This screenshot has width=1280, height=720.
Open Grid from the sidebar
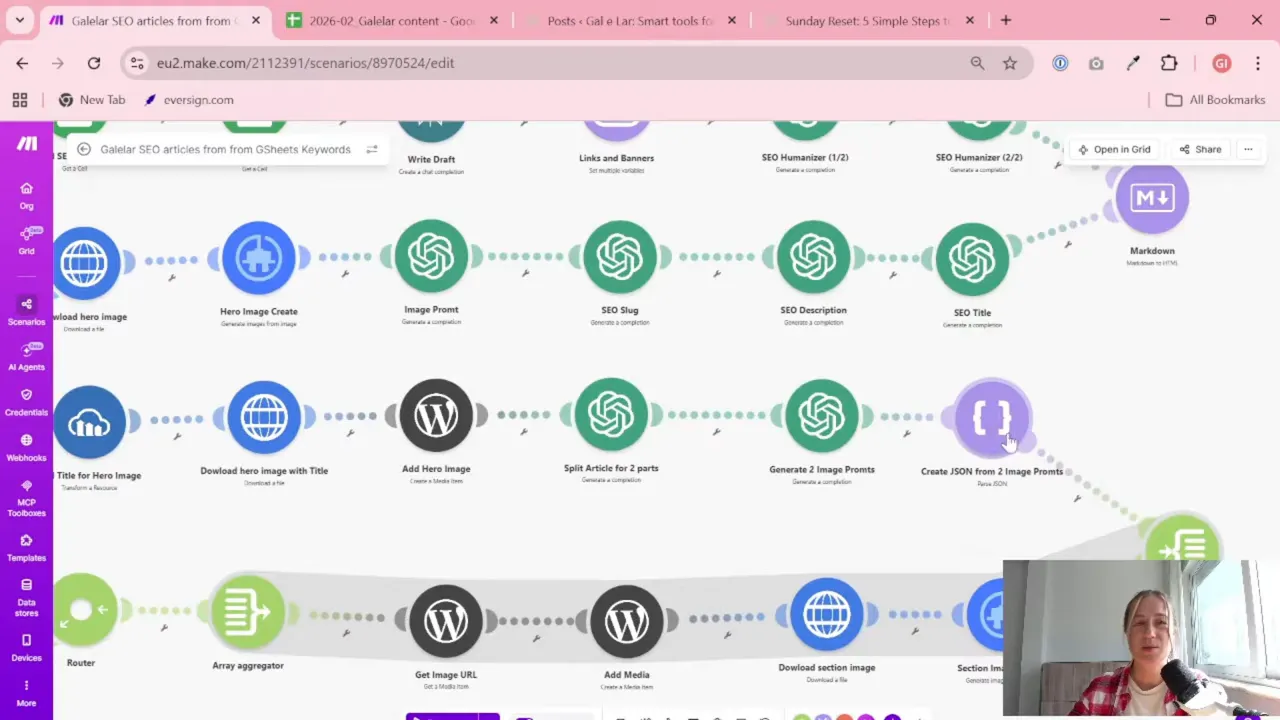26,240
